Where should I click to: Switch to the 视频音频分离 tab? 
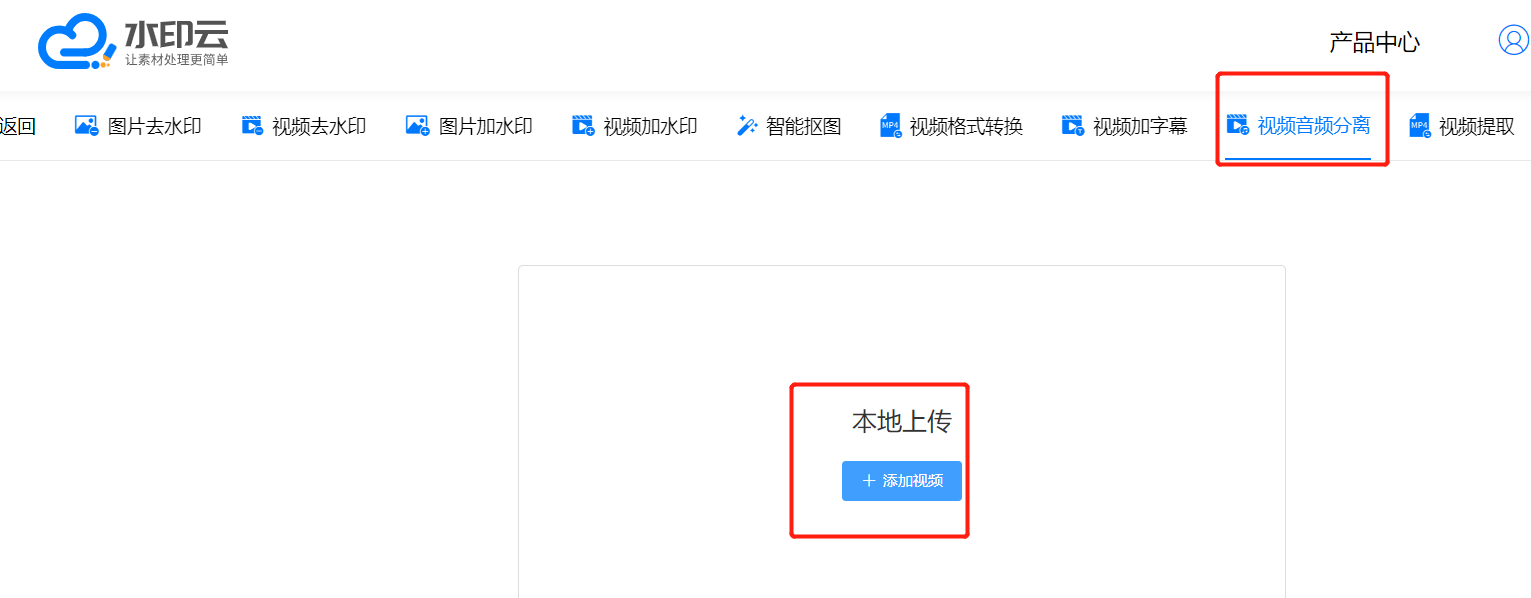click(1313, 126)
